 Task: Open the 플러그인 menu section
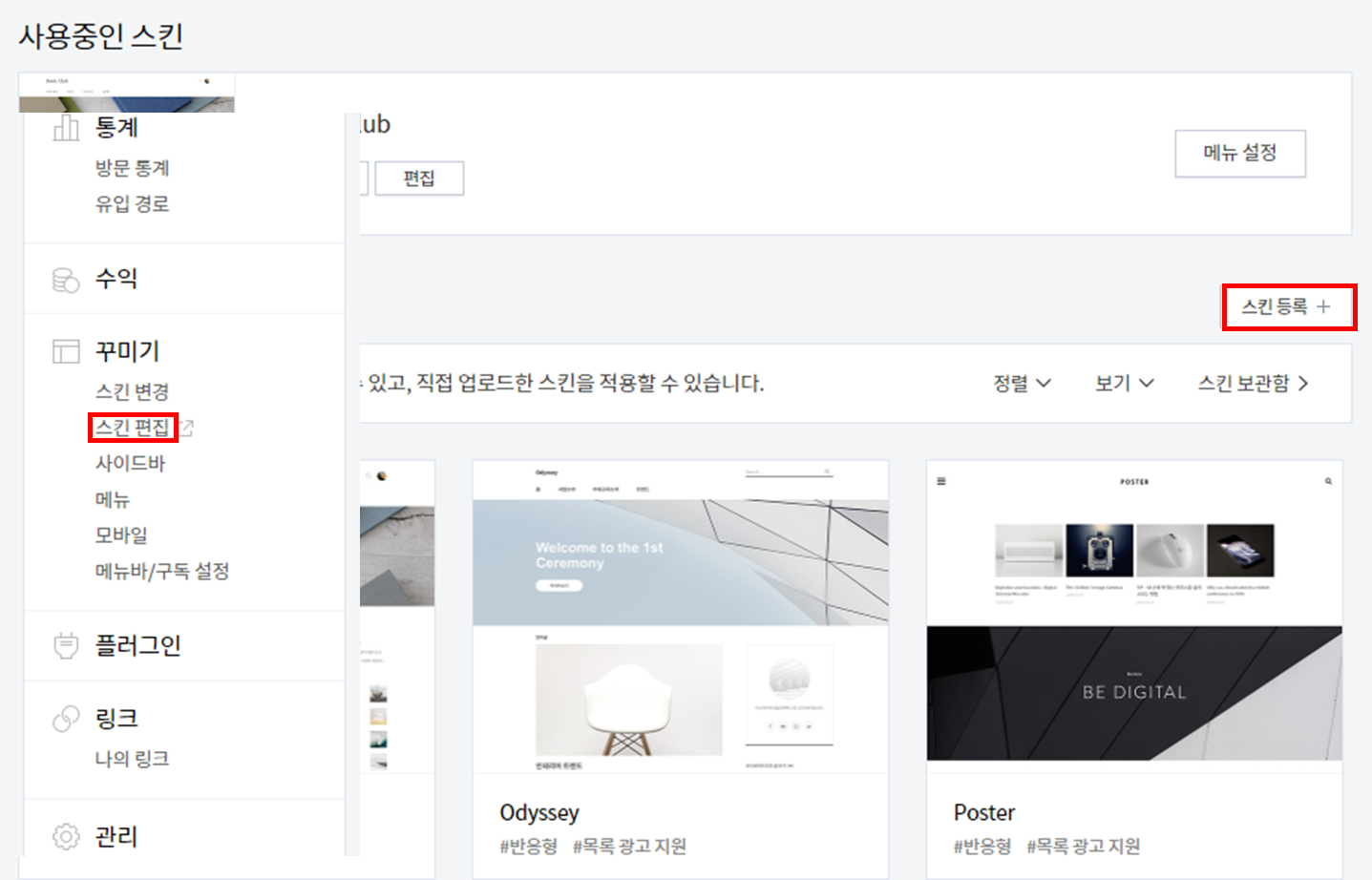137,645
